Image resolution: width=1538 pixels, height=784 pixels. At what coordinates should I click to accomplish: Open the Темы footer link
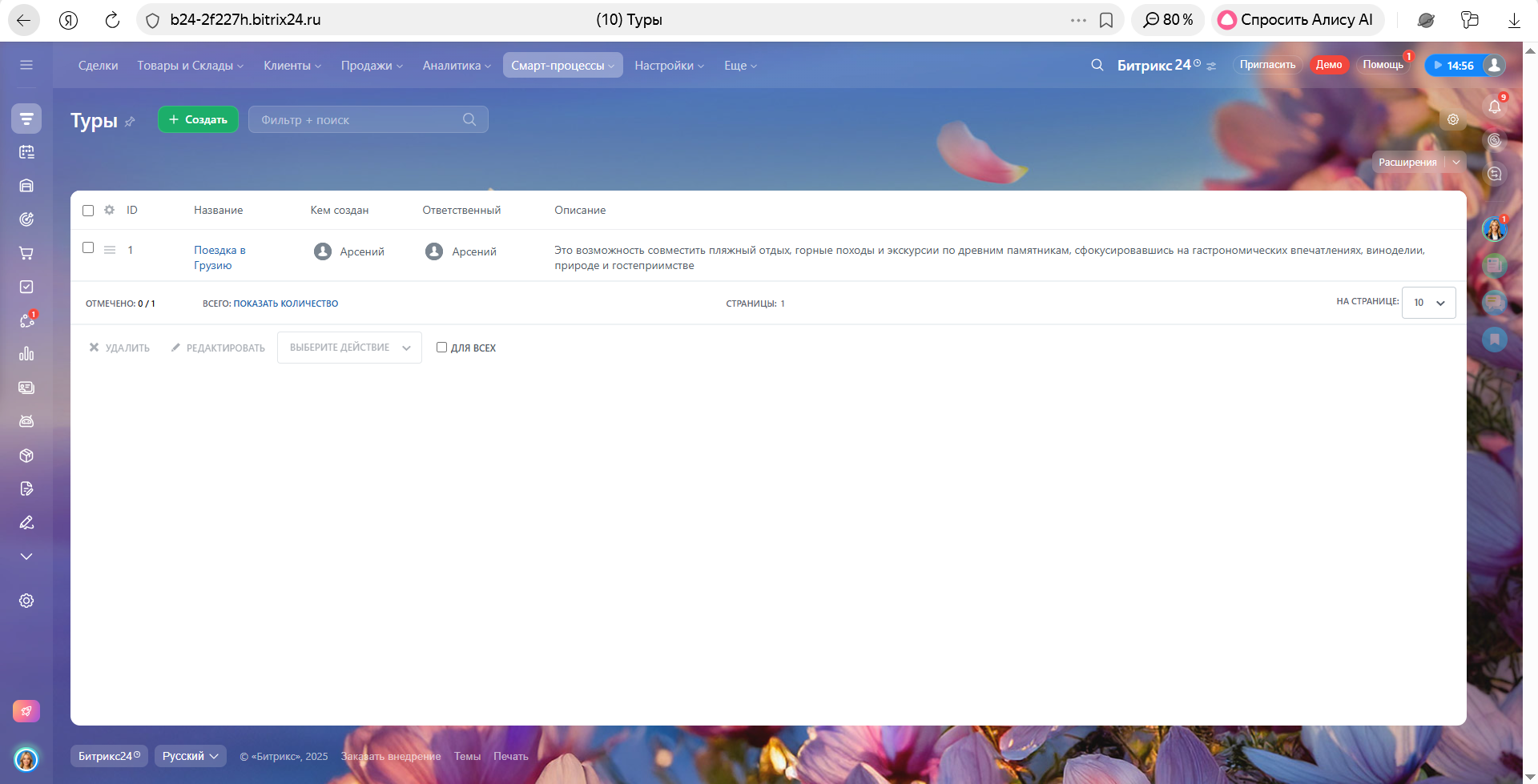click(467, 756)
